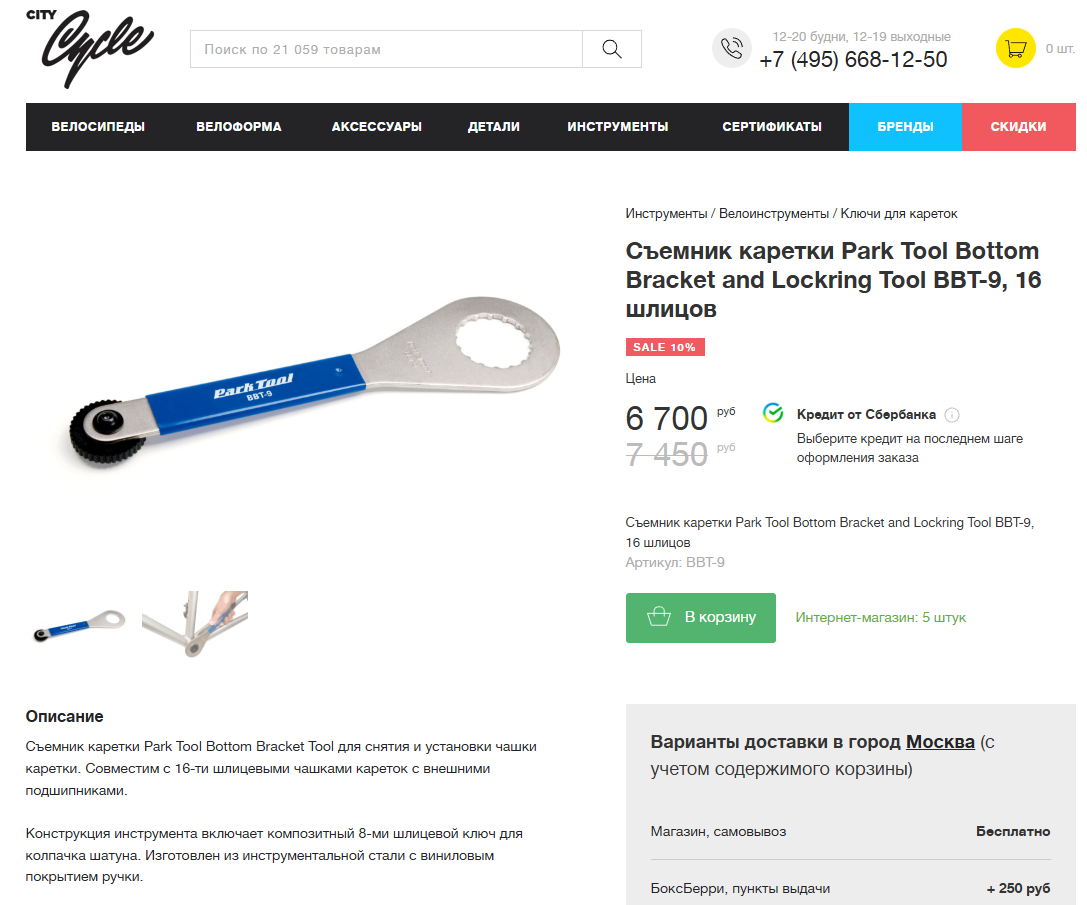Select the Бренды tab
Viewport: 1087px width, 905px height.
pos(905,127)
